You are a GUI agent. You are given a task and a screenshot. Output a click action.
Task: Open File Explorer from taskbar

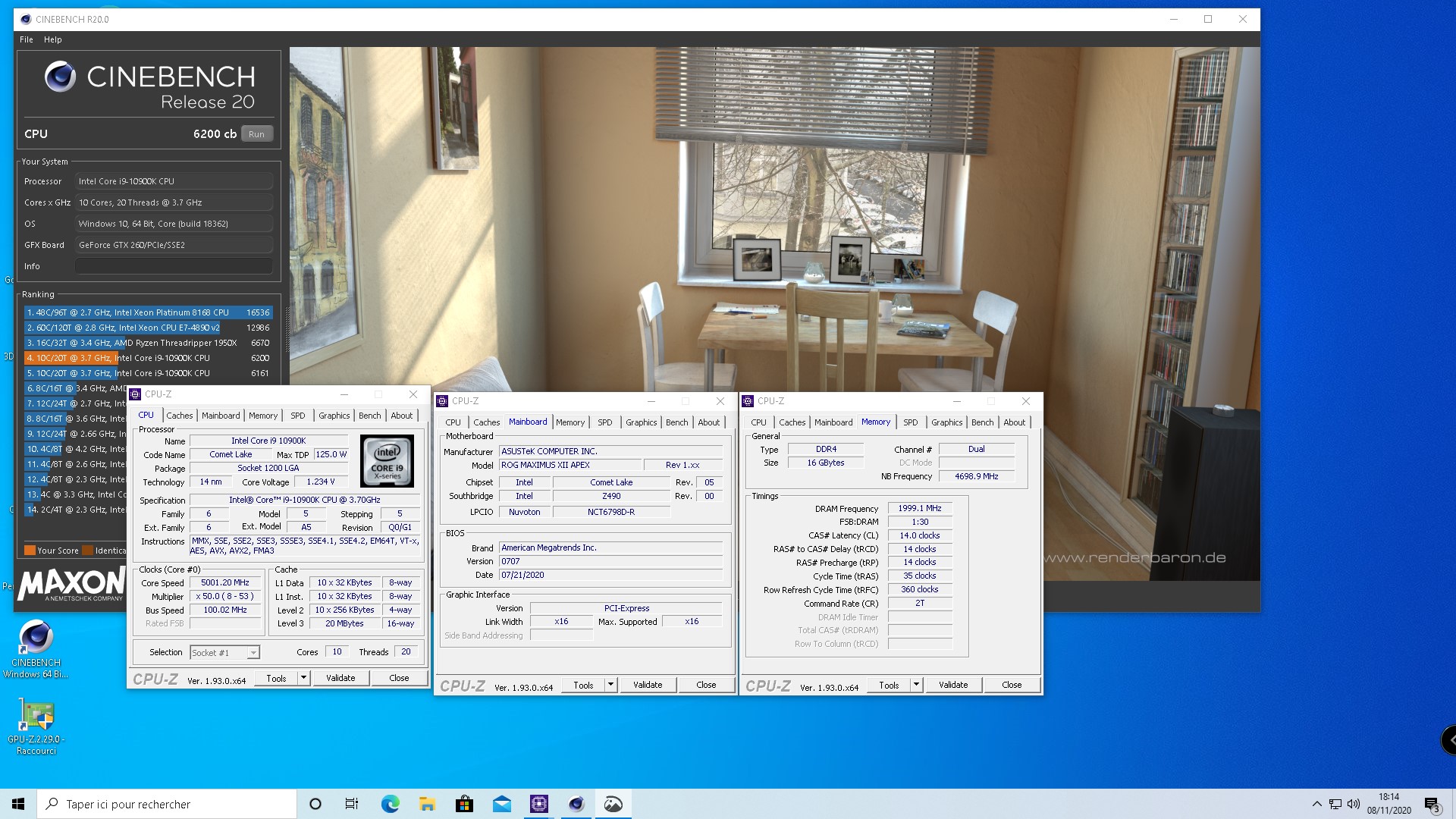tap(427, 804)
